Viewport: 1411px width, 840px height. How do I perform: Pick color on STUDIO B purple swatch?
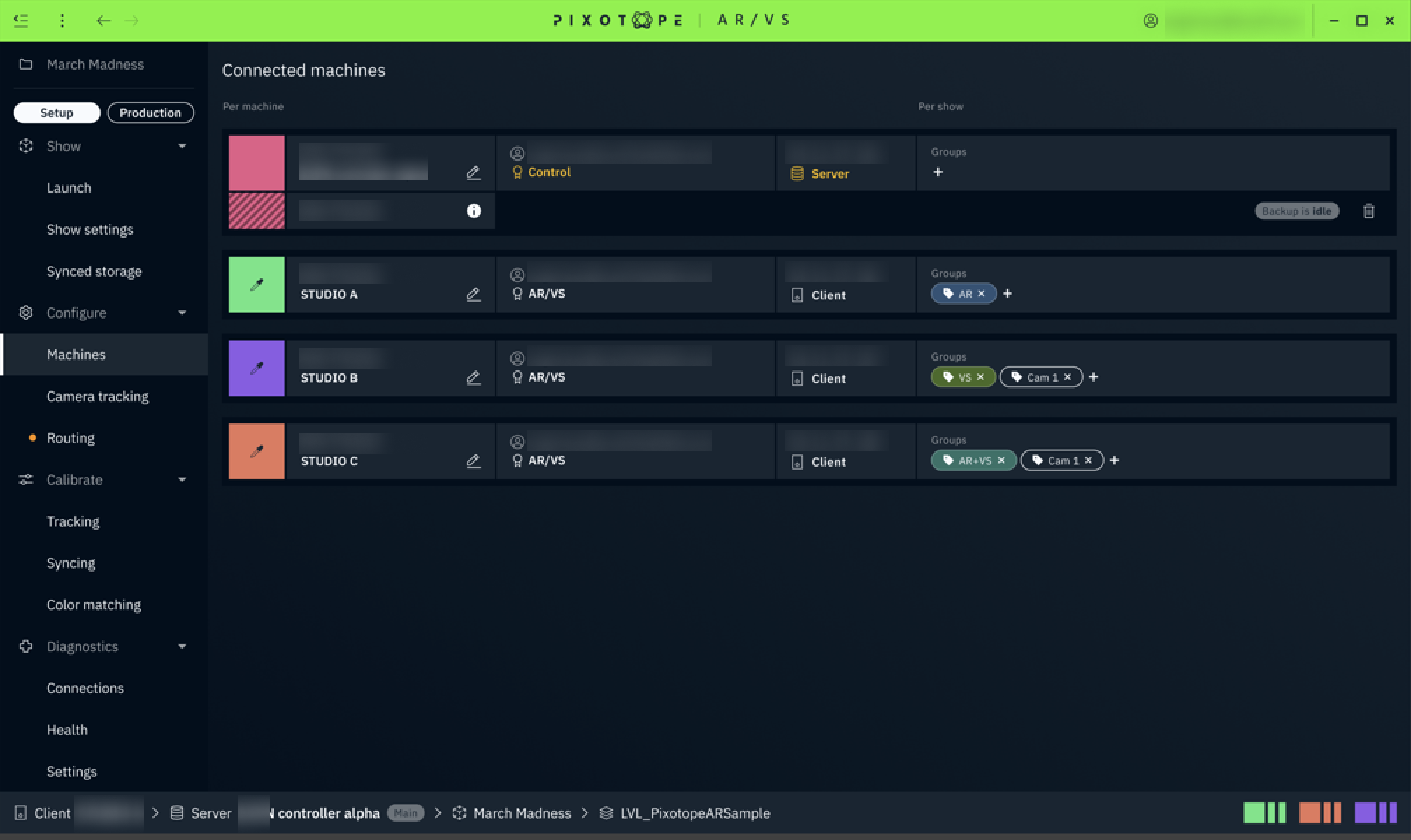click(257, 368)
